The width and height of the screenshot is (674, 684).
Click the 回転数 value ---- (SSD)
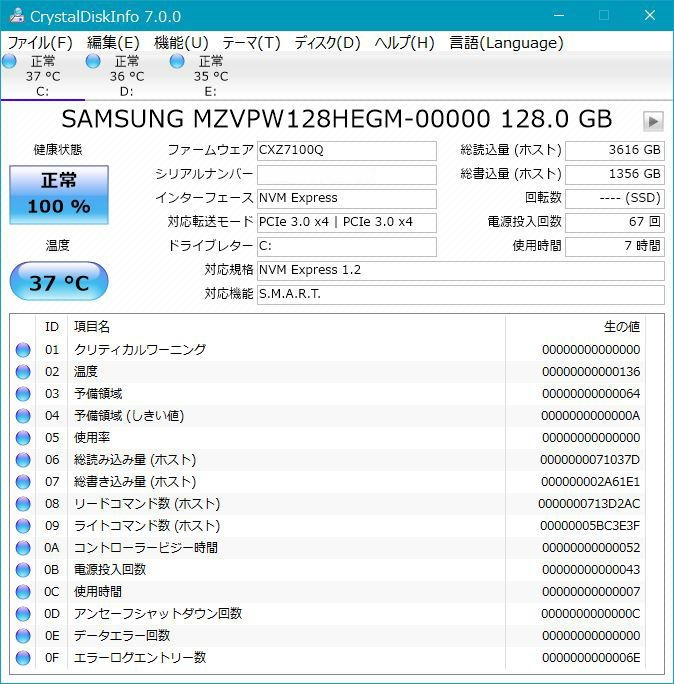click(615, 198)
